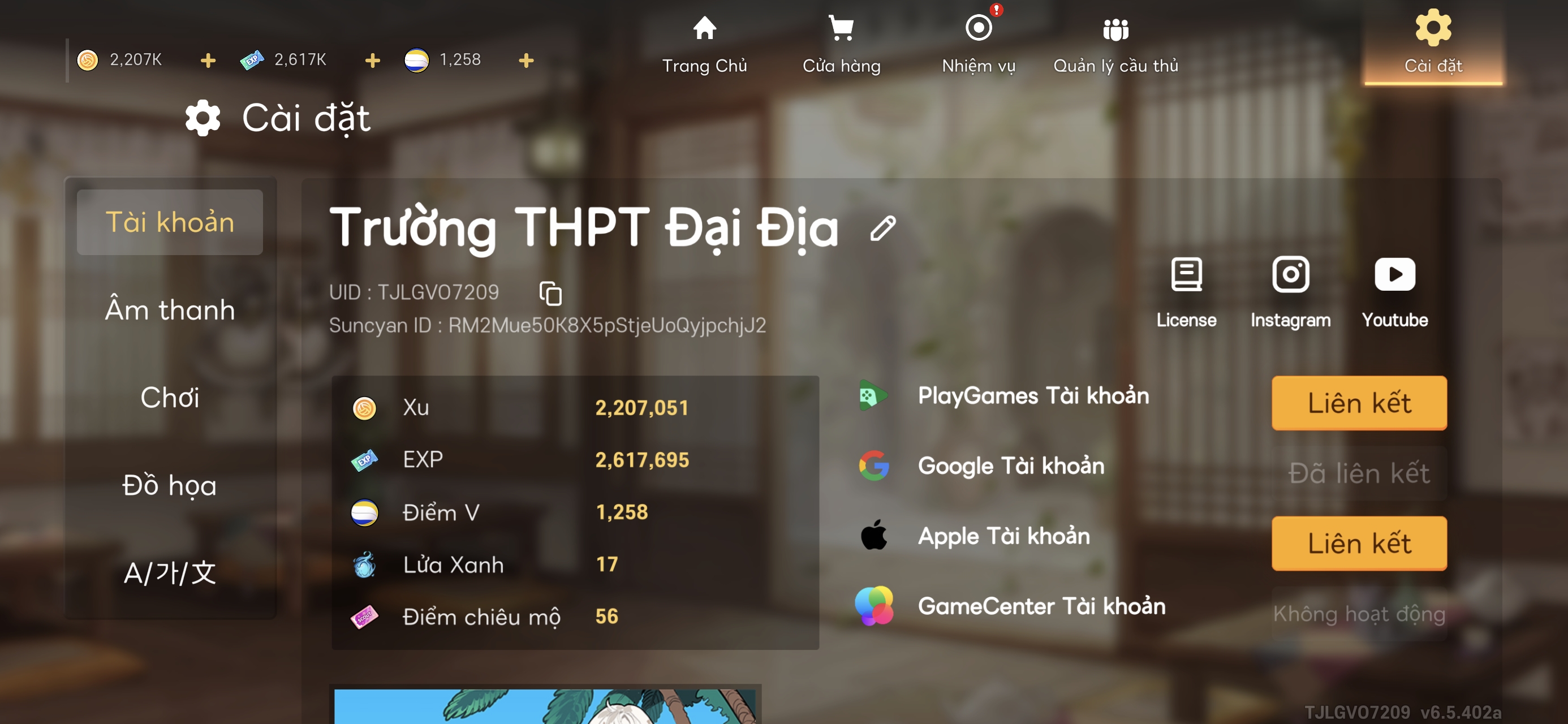Add EXP using its plus button
Viewport: 1568px width, 724px height.
pyautogui.click(x=373, y=61)
